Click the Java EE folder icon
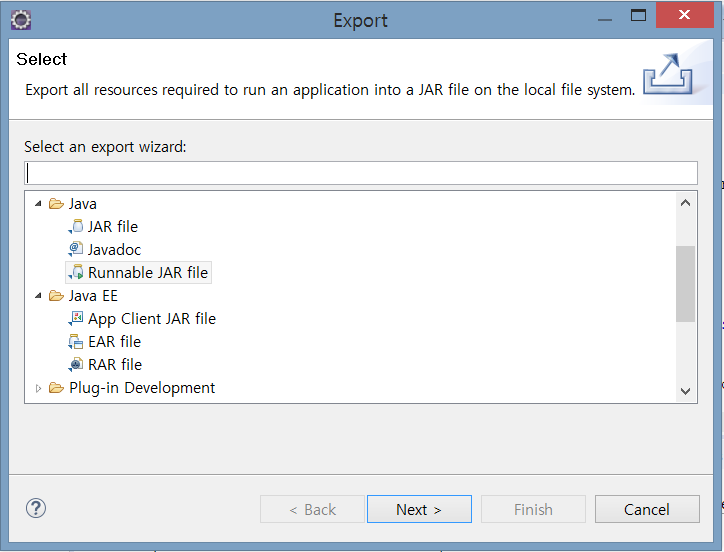 57,296
